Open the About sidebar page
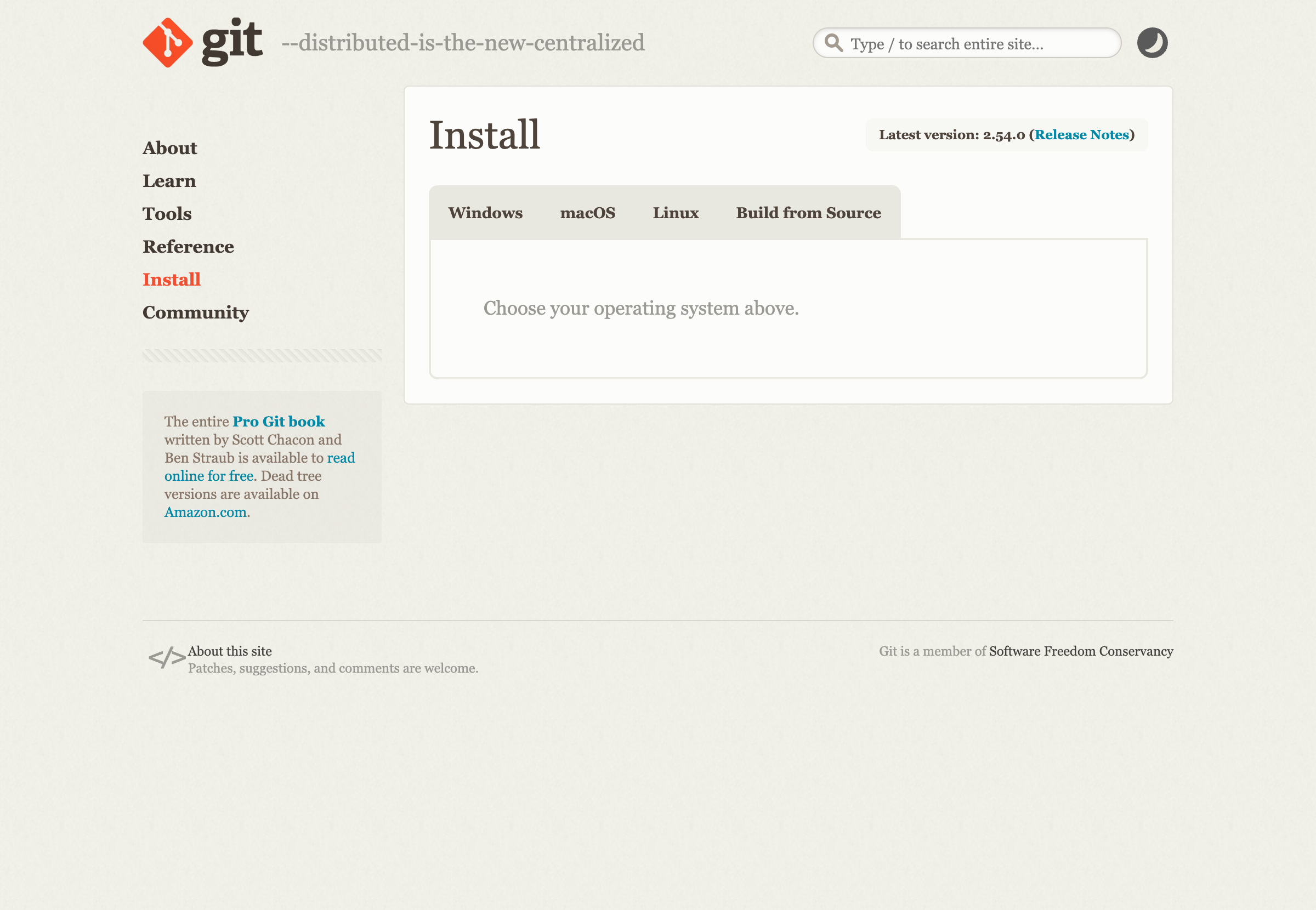Screen dimensions: 1316x910 pyautogui.click(x=169, y=148)
